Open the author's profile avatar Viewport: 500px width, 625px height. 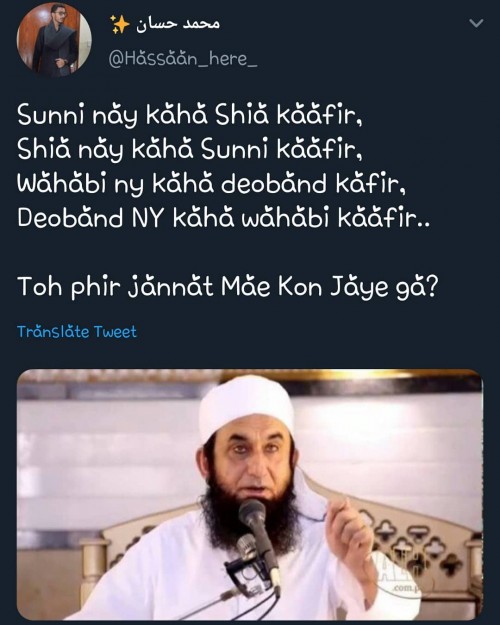(x=54, y=39)
